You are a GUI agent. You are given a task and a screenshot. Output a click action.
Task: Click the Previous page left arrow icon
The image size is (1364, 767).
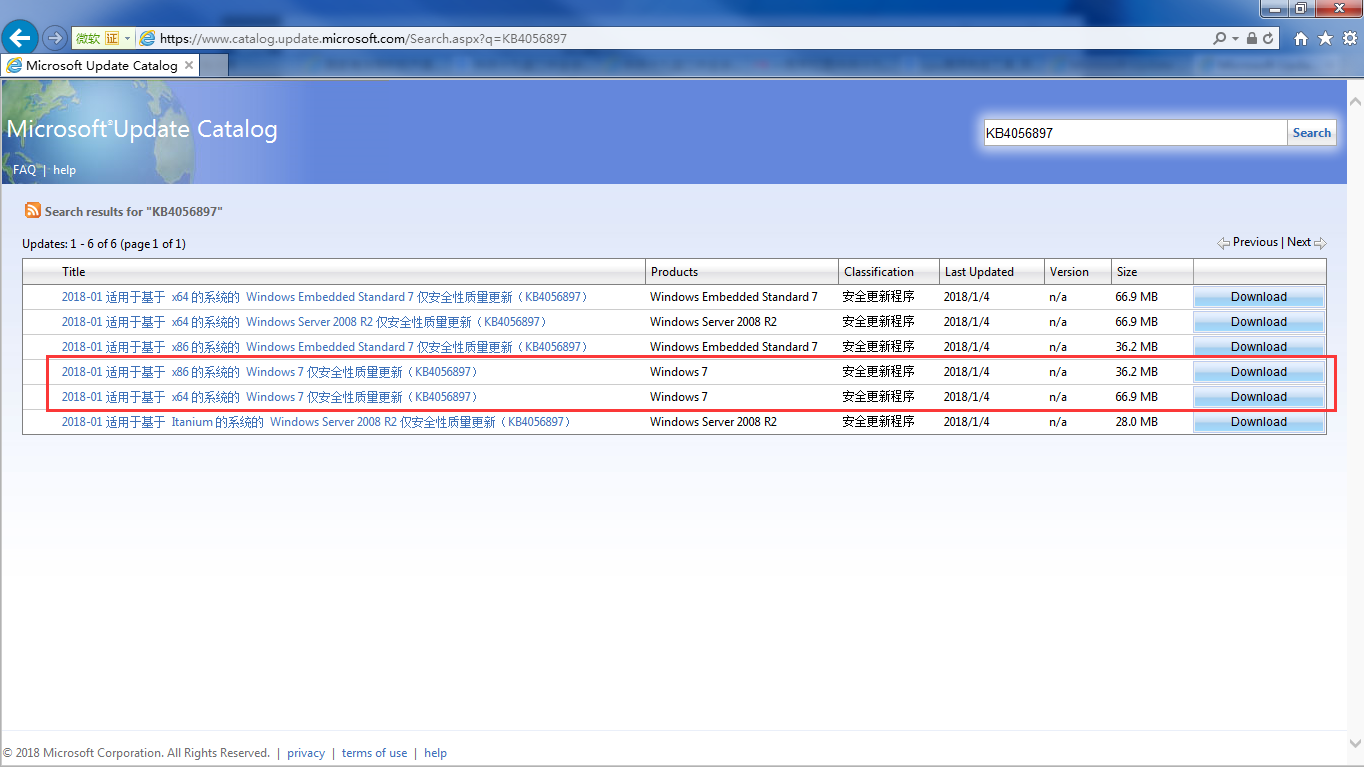(x=1224, y=243)
